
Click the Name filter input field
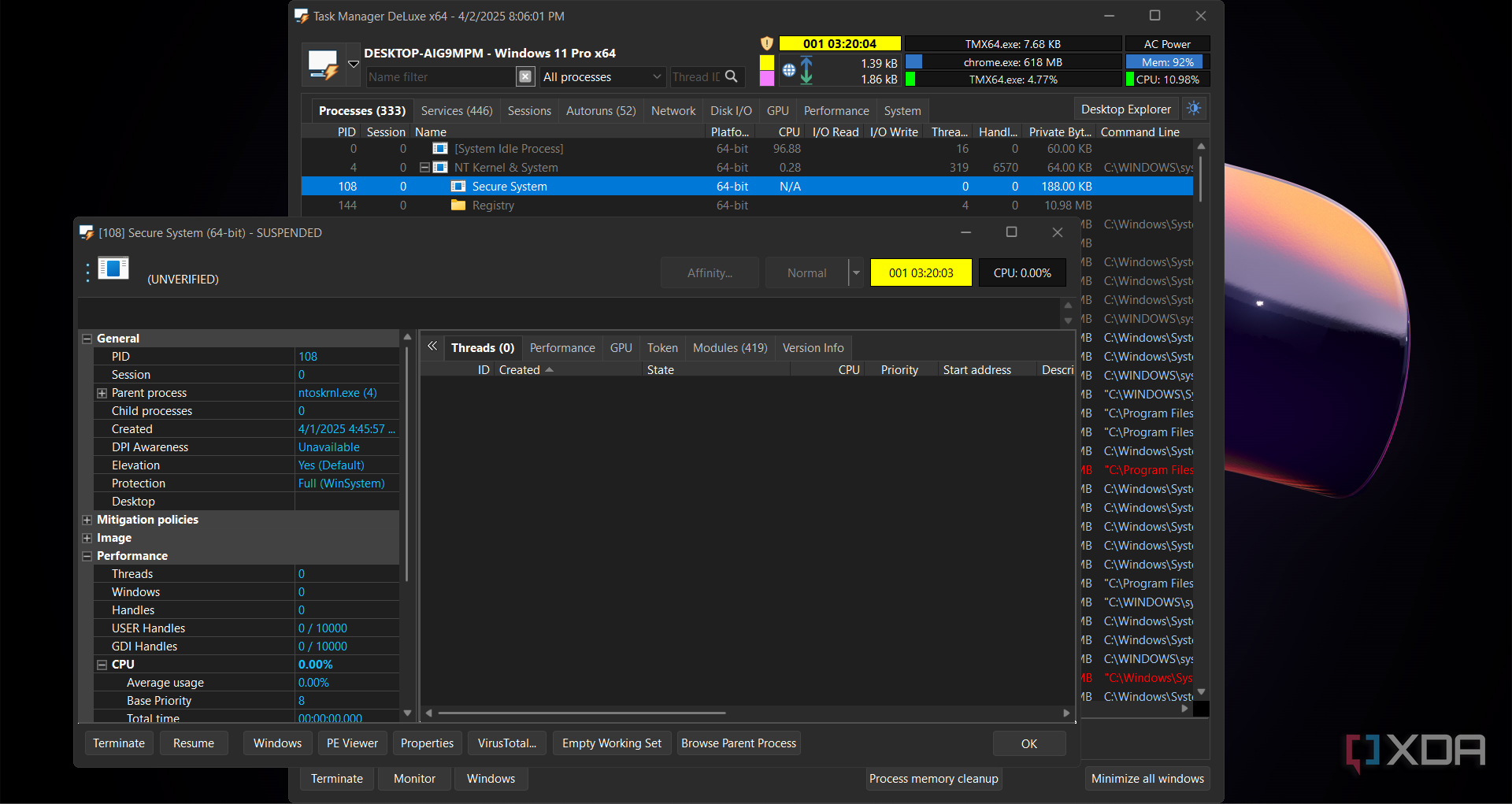click(x=439, y=76)
